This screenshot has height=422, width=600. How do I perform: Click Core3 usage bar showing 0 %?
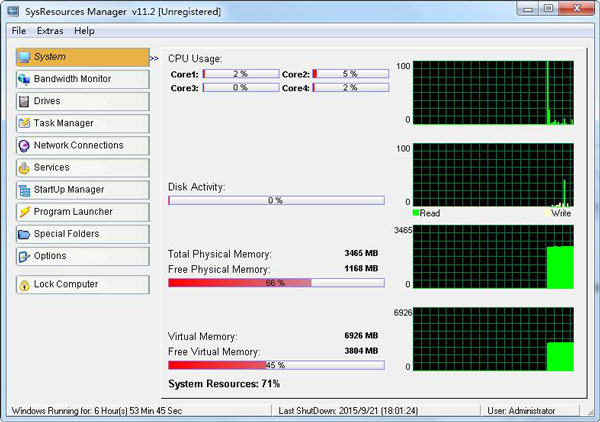[241, 88]
